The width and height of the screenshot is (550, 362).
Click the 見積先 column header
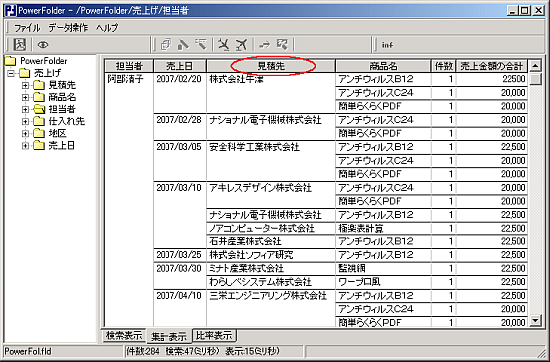coord(271,66)
